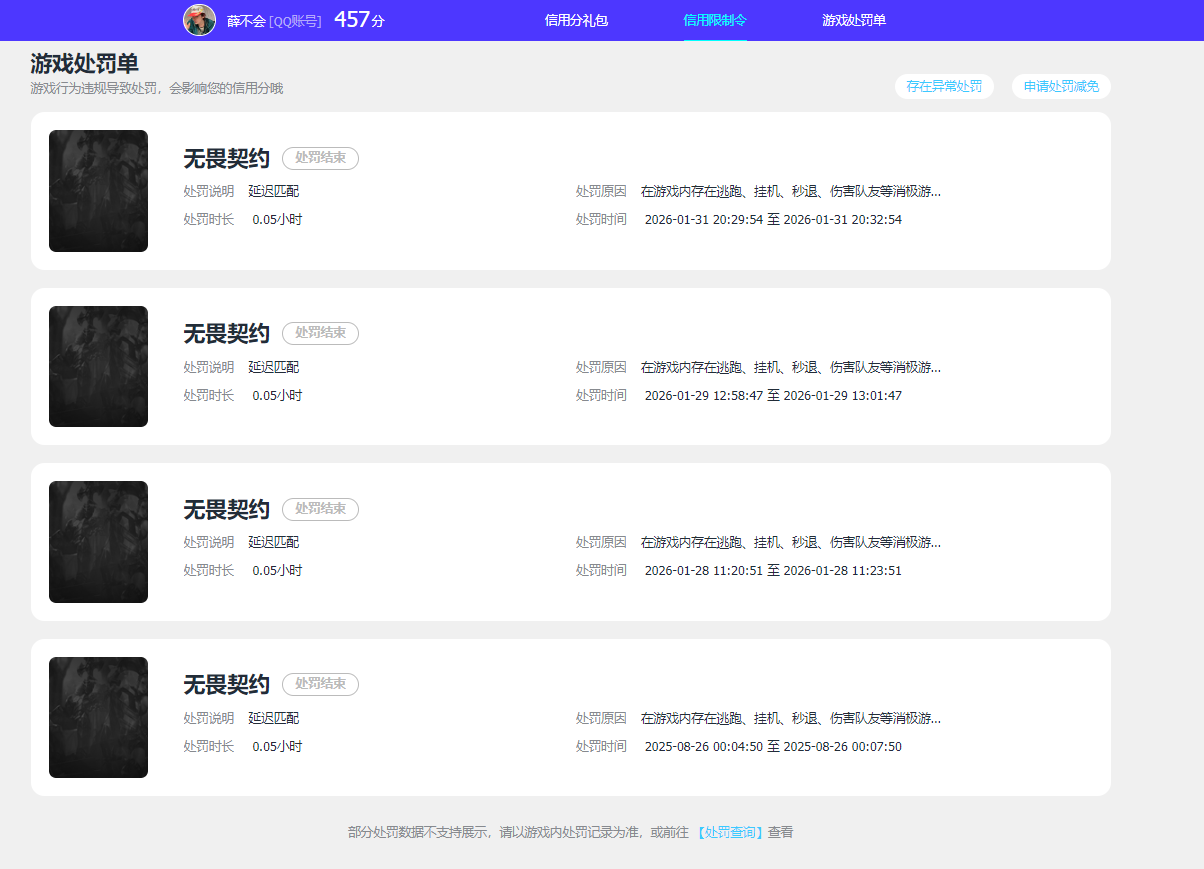Viewport: 1204px width, 869px height.
Task: Select the third 无畏契约 game icon
Action: pyautogui.click(x=98, y=541)
